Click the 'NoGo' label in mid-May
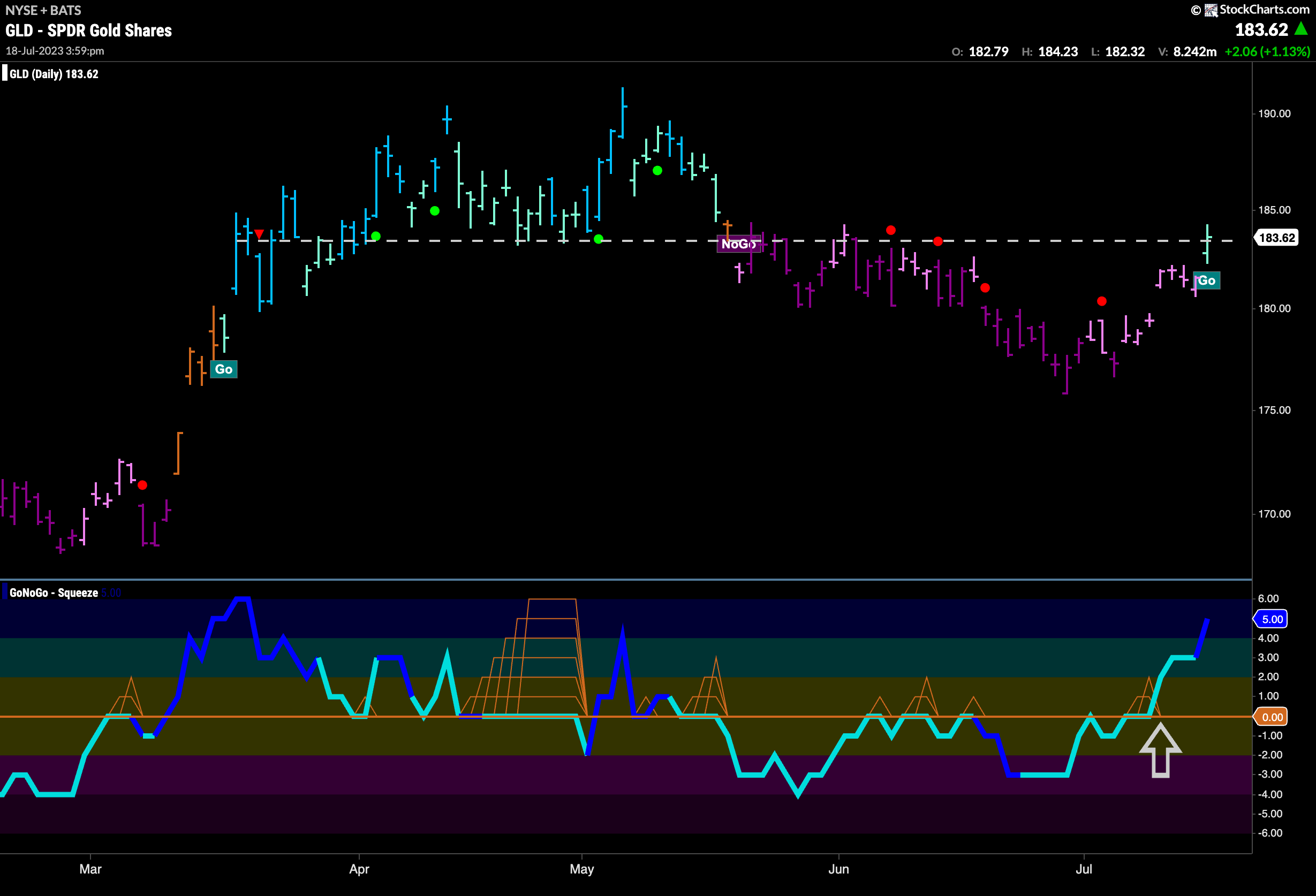 738,244
